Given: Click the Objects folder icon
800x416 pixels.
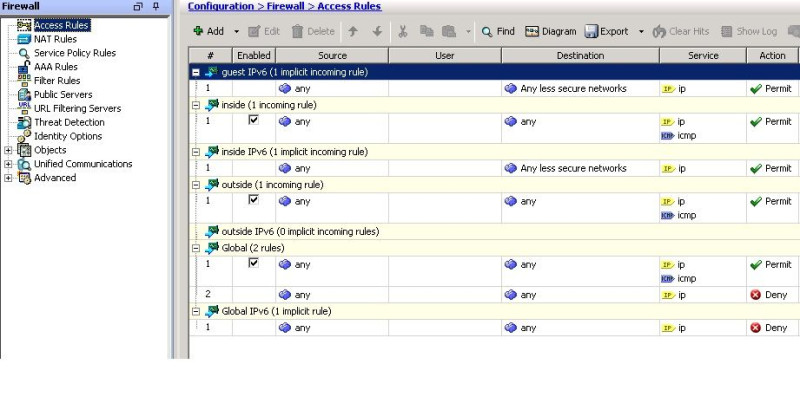Looking at the screenshot, I should (24, 150).
